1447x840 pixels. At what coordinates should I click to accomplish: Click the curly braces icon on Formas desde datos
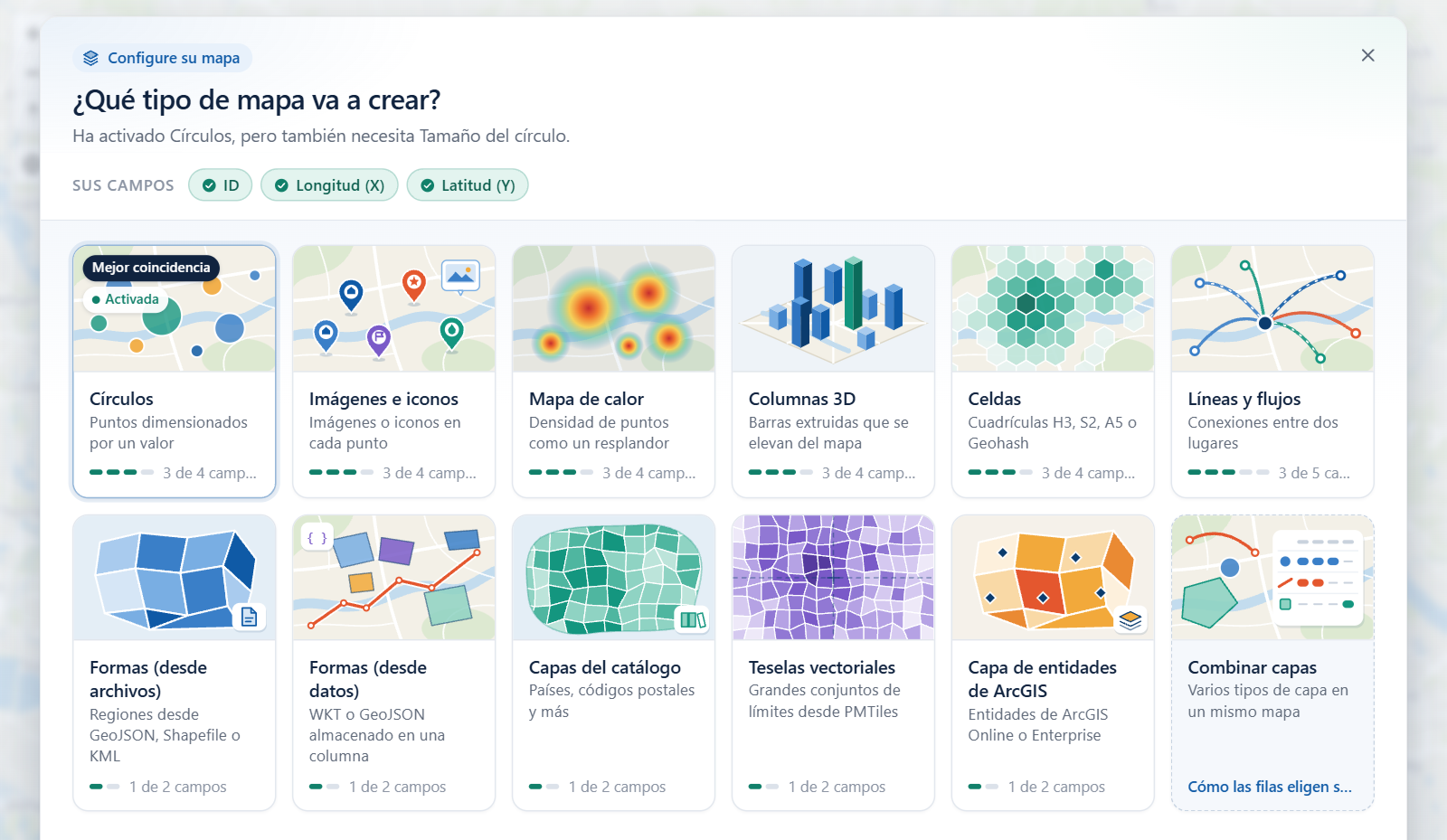[317, 538]
